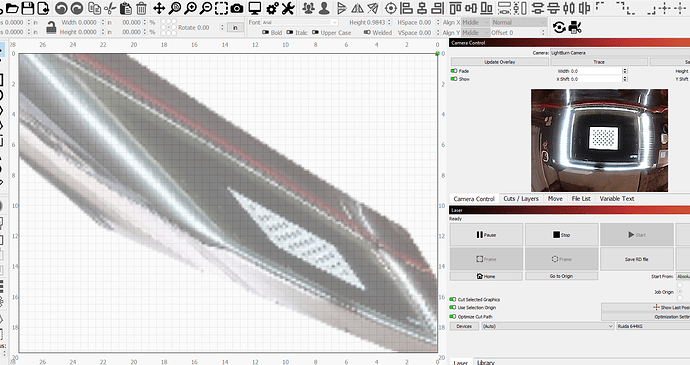Expand the (Auto) port dropdown

tap(548, 326)
